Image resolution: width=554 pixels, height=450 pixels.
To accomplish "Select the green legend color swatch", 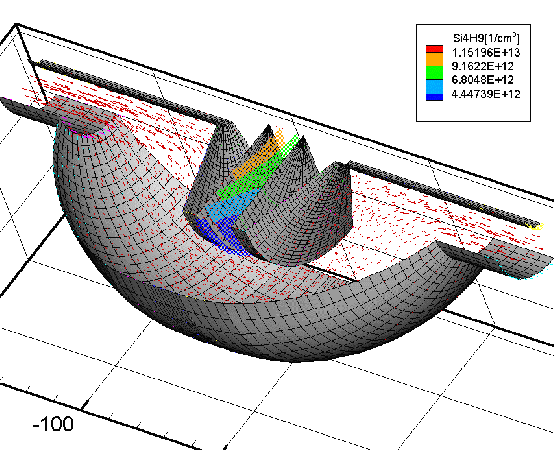I will [434, 73].
